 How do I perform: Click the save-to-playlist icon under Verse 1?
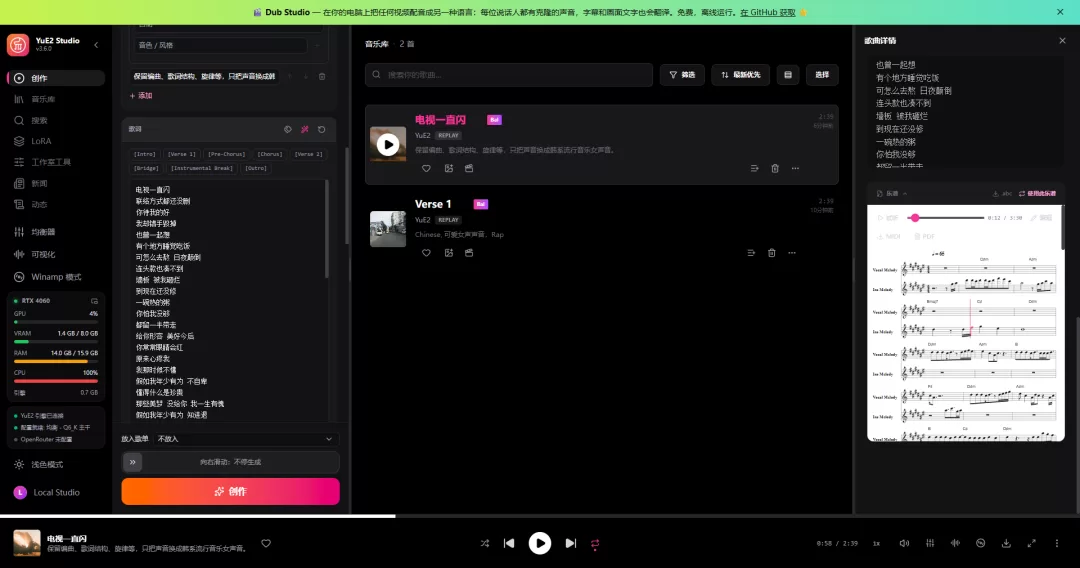448,253
